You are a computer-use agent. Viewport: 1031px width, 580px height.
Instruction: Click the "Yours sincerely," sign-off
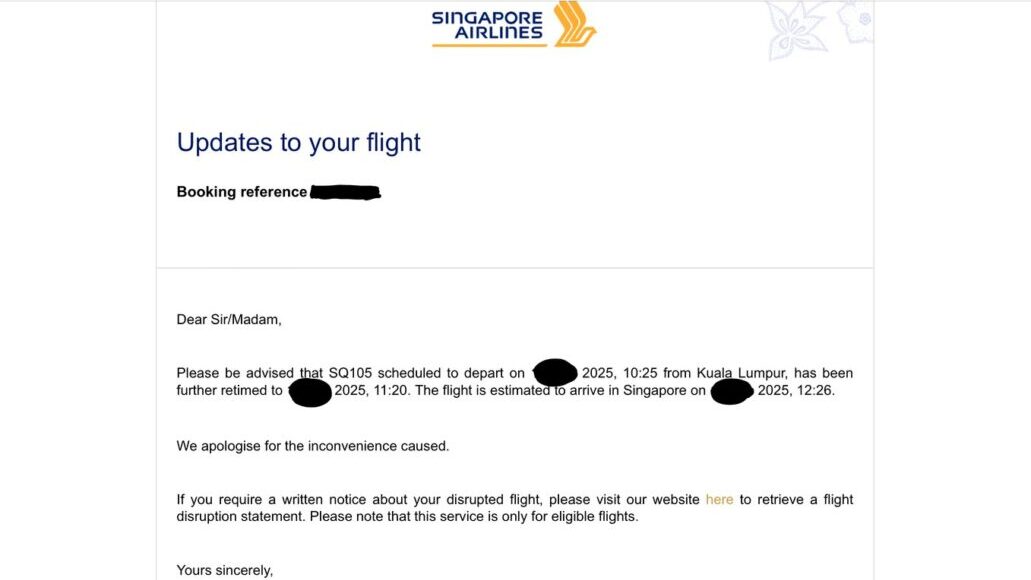pyautogui.click(x=224, y=570)
